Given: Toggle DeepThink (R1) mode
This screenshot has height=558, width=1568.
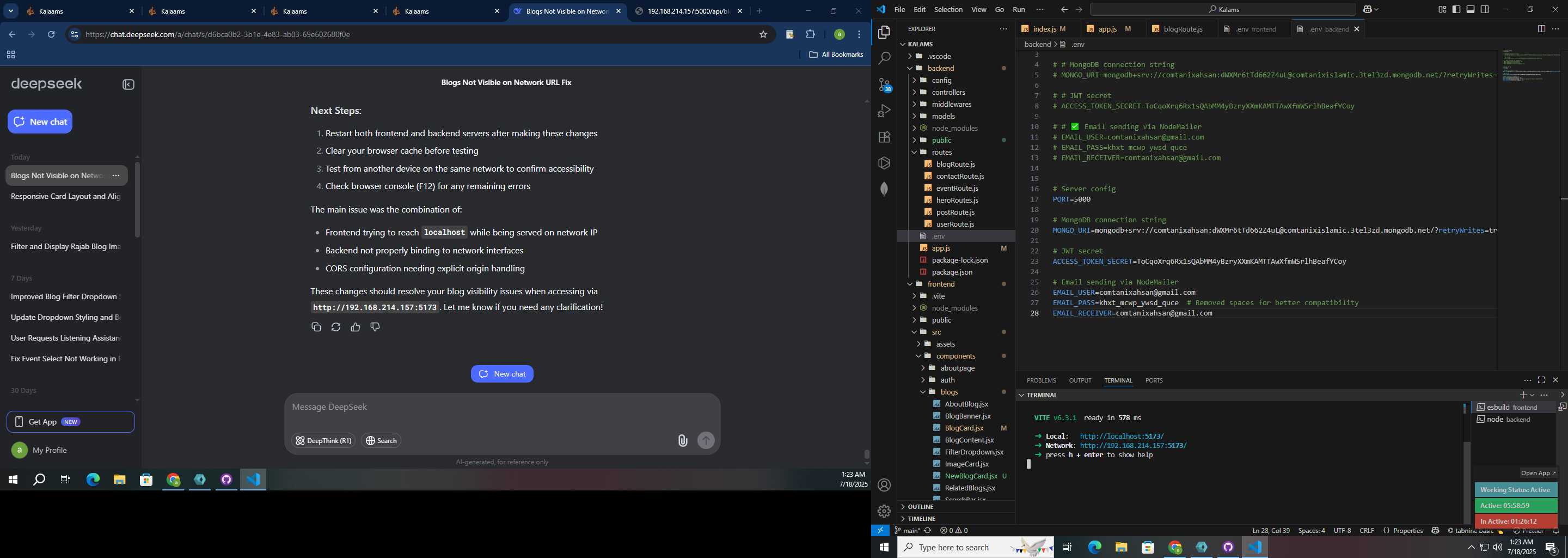Looking at the screenshot, I should (x=323, y=440).
